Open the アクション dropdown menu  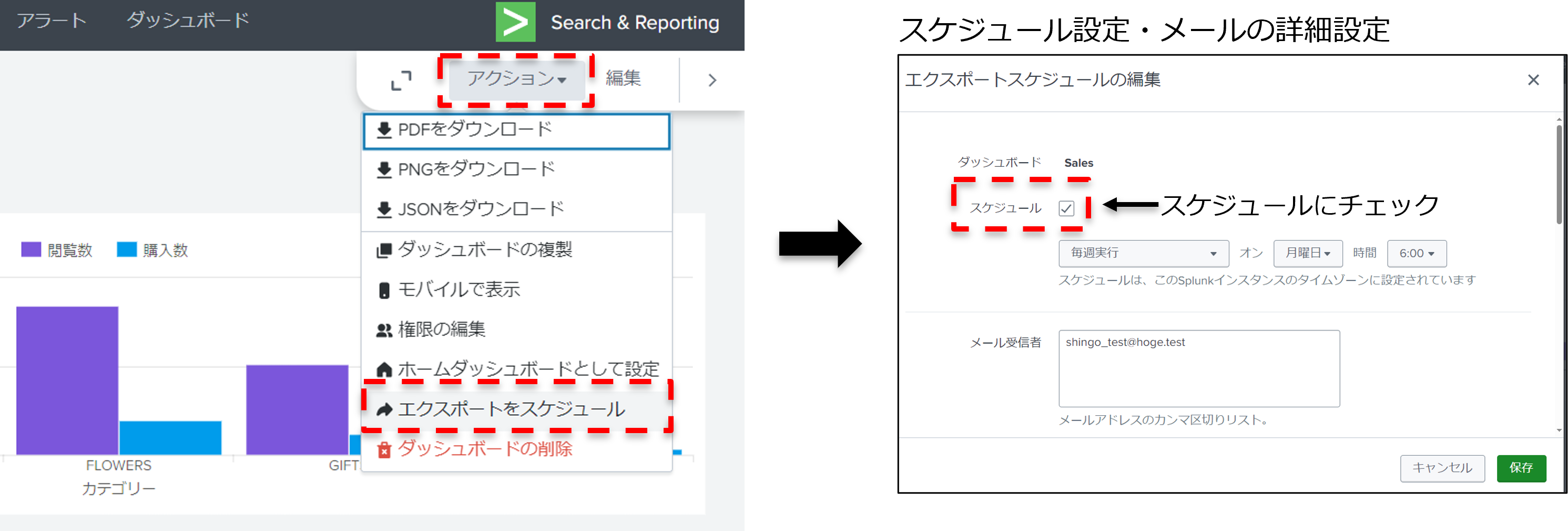[516, 79]
